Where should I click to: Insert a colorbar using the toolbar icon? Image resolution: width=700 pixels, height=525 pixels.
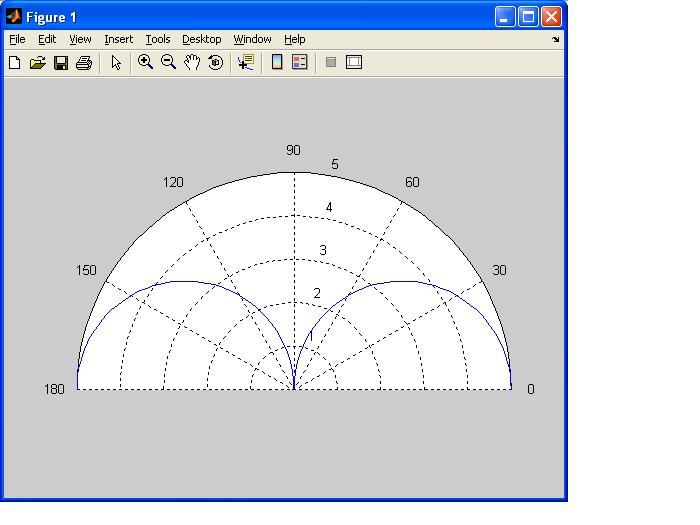[277, 62]
